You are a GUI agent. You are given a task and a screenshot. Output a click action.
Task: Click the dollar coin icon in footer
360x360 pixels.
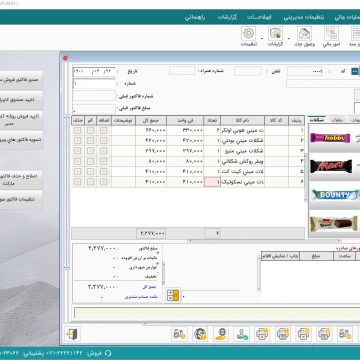pos(200,334)
